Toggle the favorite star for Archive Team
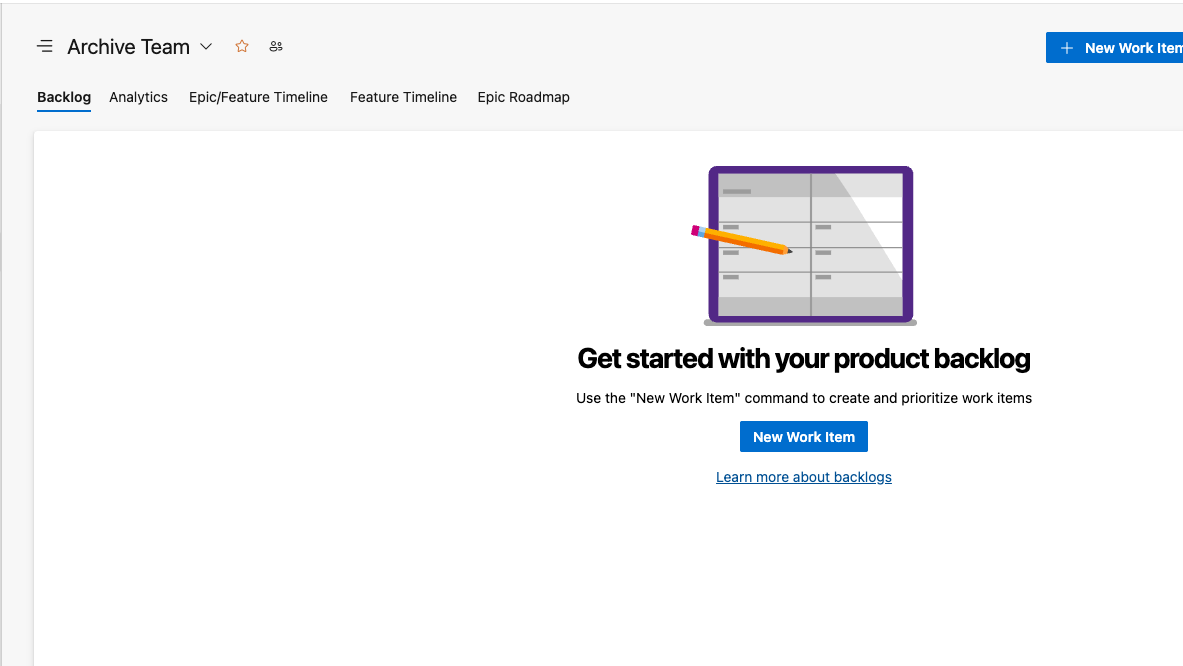Screen dimensions: 1183x666 (x=241, y=46)
